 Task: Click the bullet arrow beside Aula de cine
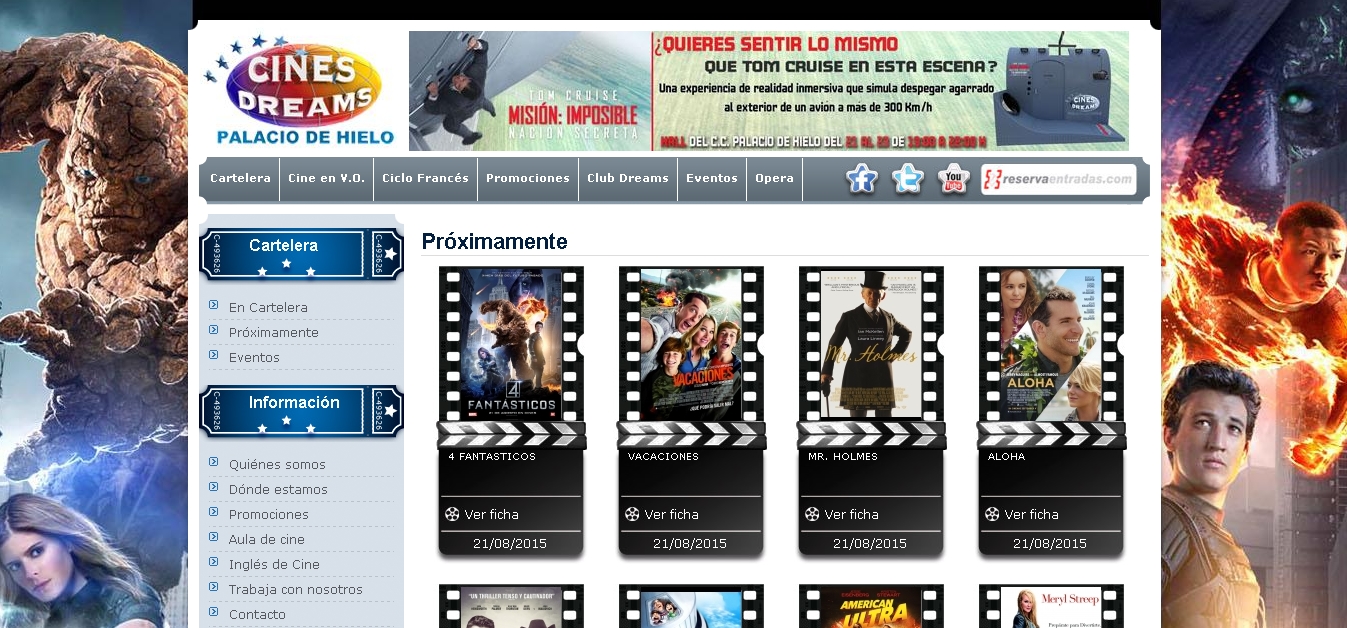(x=214, y=537)
